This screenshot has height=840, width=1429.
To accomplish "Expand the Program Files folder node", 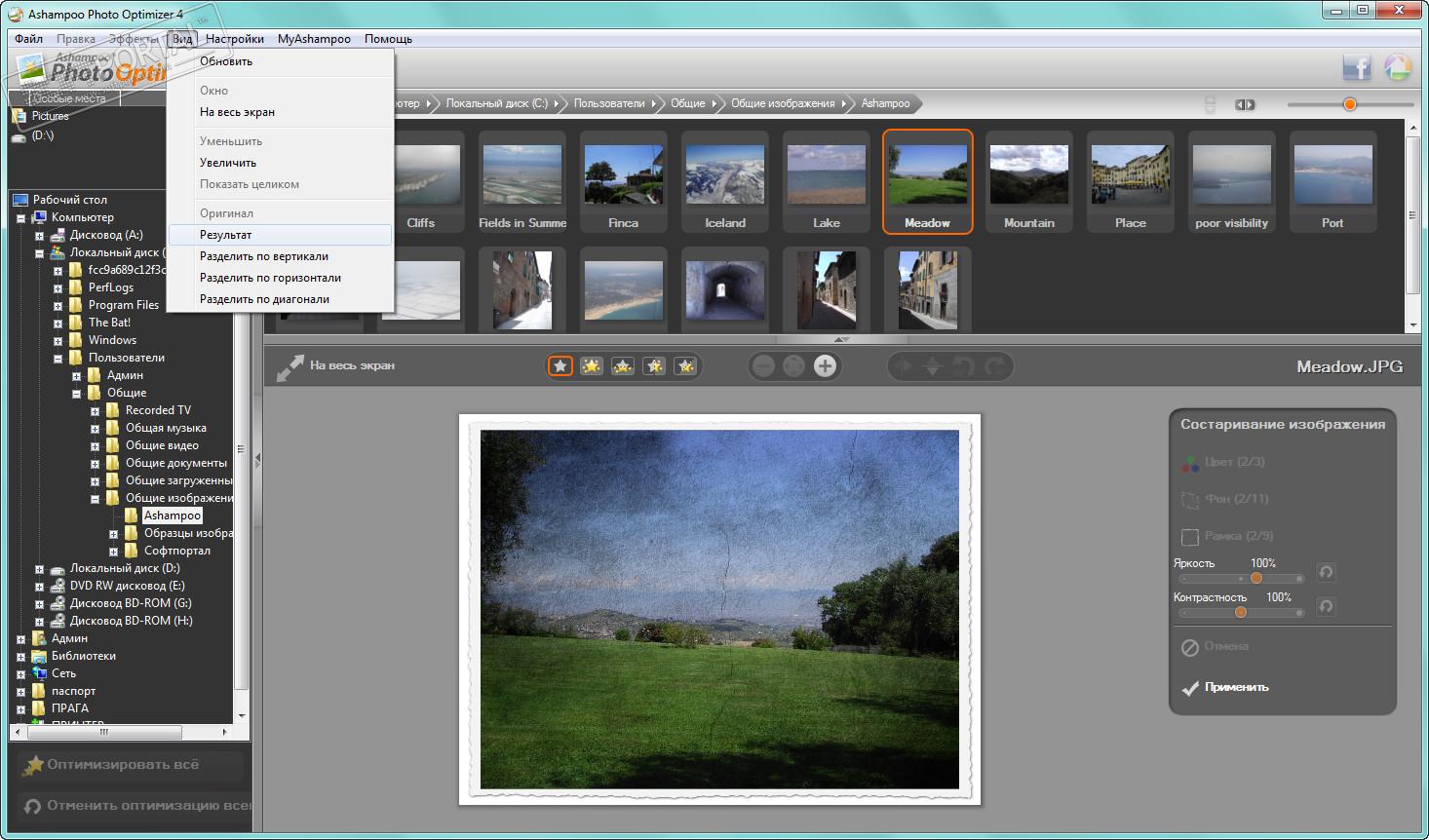I will [58, 306].
